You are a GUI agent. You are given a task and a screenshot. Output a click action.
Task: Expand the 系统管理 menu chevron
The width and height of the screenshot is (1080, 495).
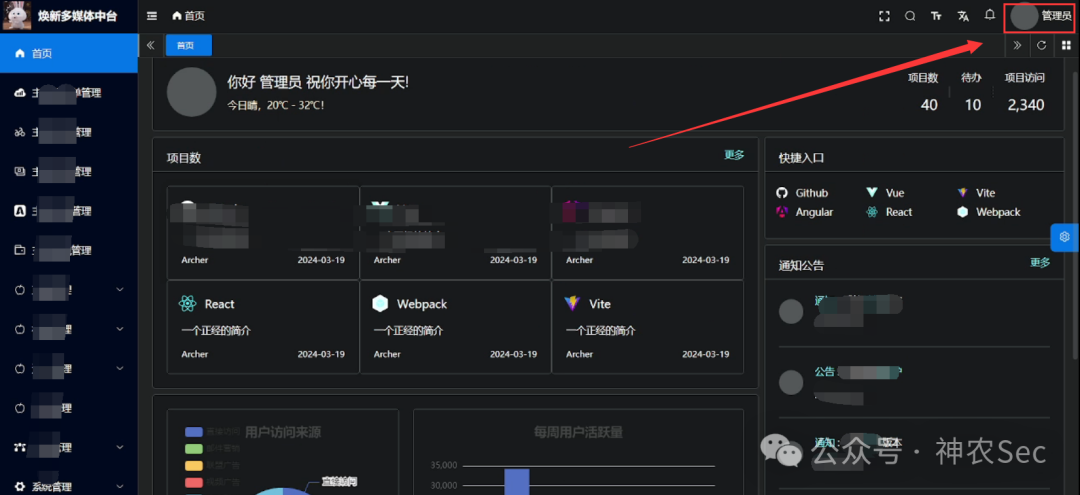pyautogui.click(x=120, y=487)
